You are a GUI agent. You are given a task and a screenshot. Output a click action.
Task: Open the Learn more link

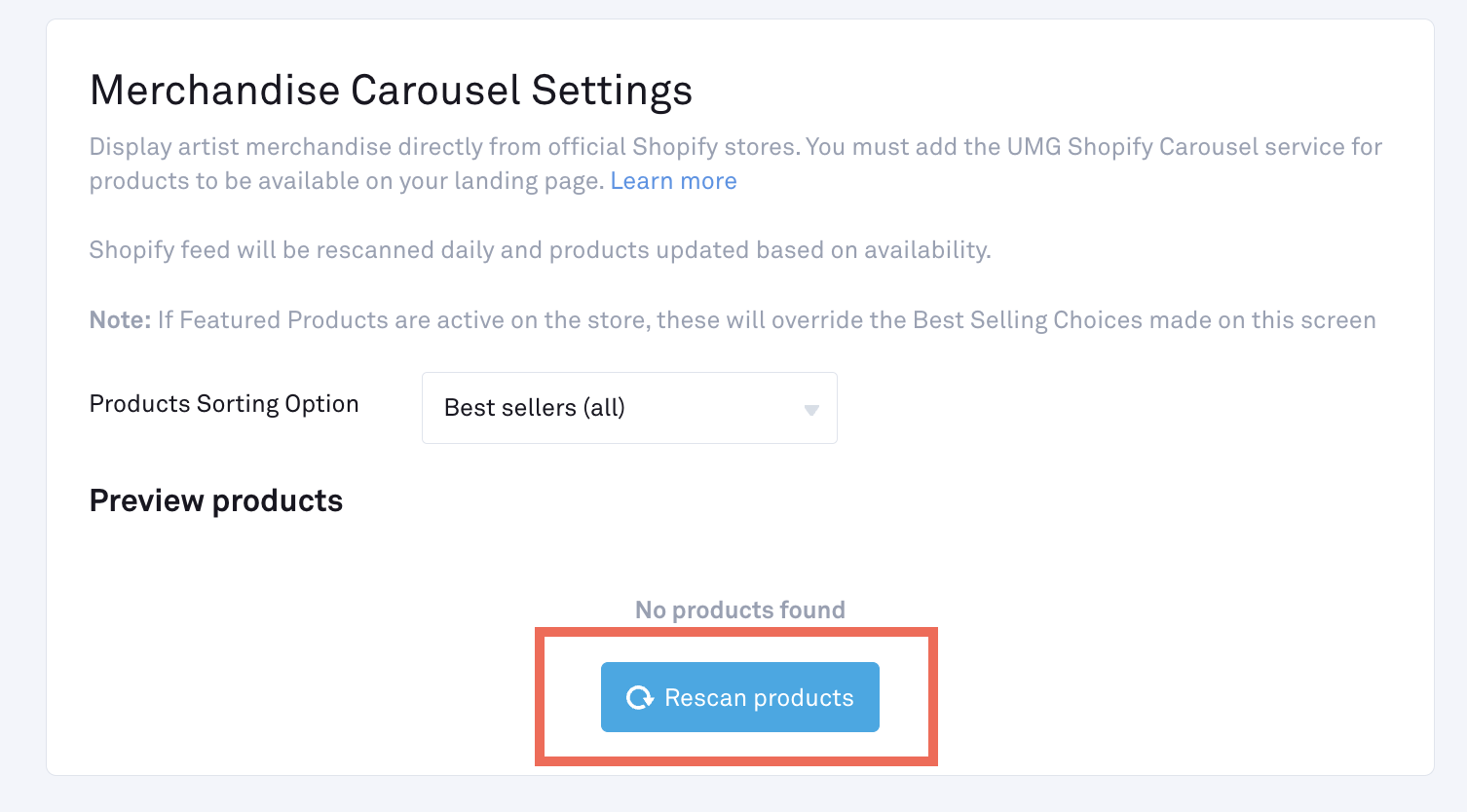click(x=673, y=181)
